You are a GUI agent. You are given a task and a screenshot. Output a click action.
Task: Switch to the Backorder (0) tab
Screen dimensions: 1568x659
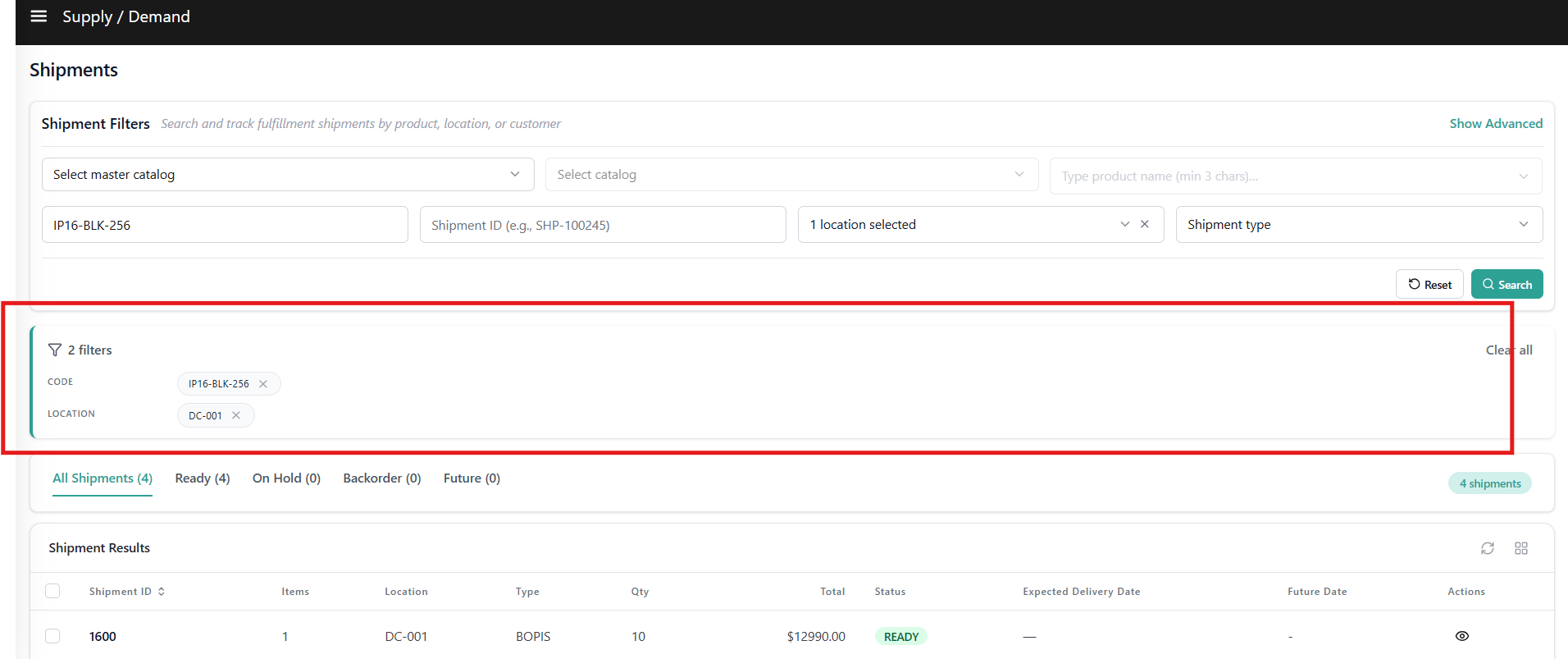pos(382,478)
